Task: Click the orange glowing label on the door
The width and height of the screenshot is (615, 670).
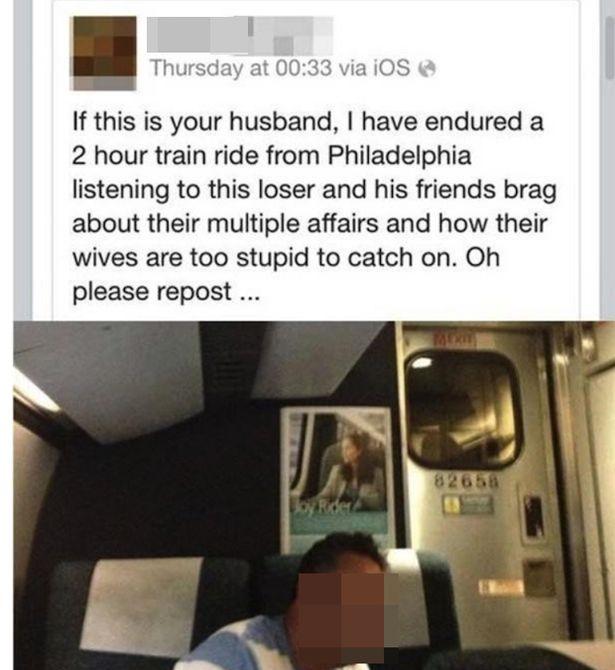Action: point(501,588)
